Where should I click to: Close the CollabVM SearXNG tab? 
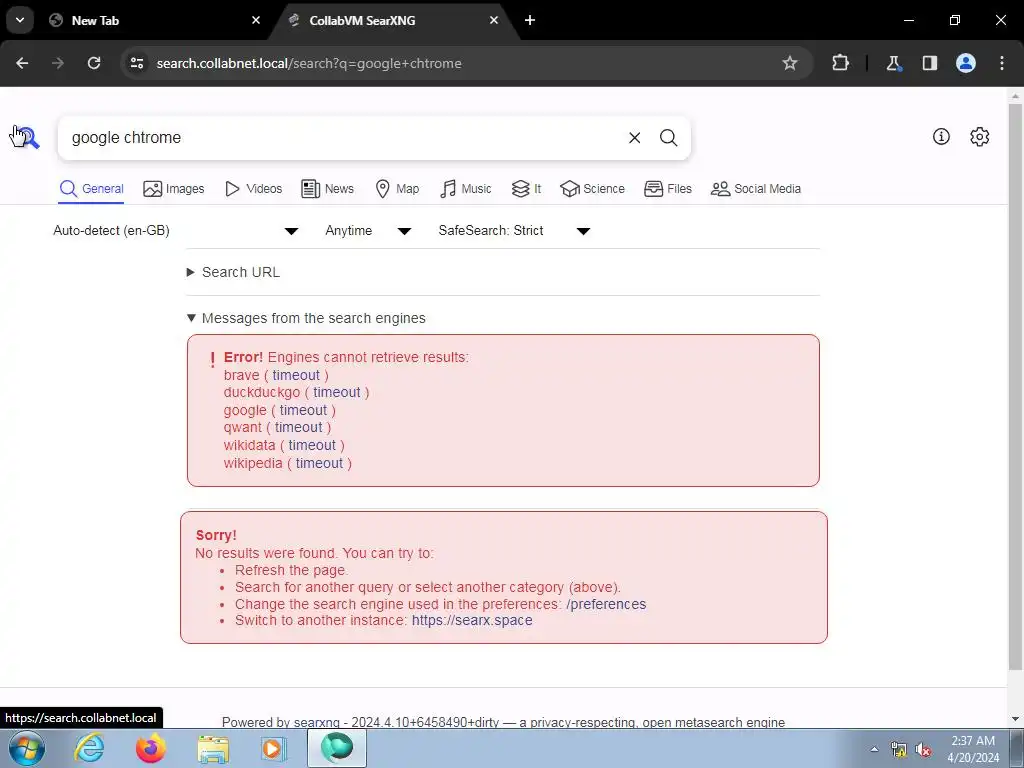(494, 20)
